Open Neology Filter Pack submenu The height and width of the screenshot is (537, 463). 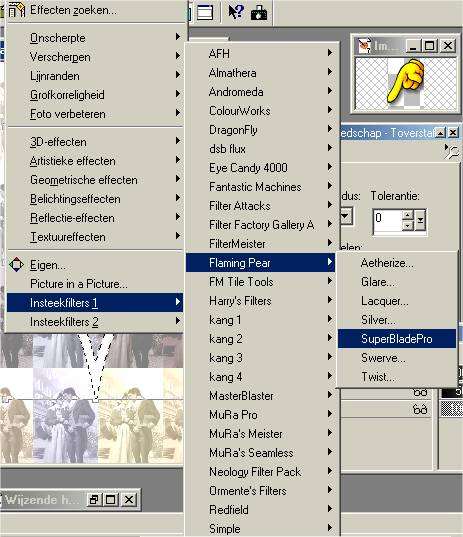(261, 472)
